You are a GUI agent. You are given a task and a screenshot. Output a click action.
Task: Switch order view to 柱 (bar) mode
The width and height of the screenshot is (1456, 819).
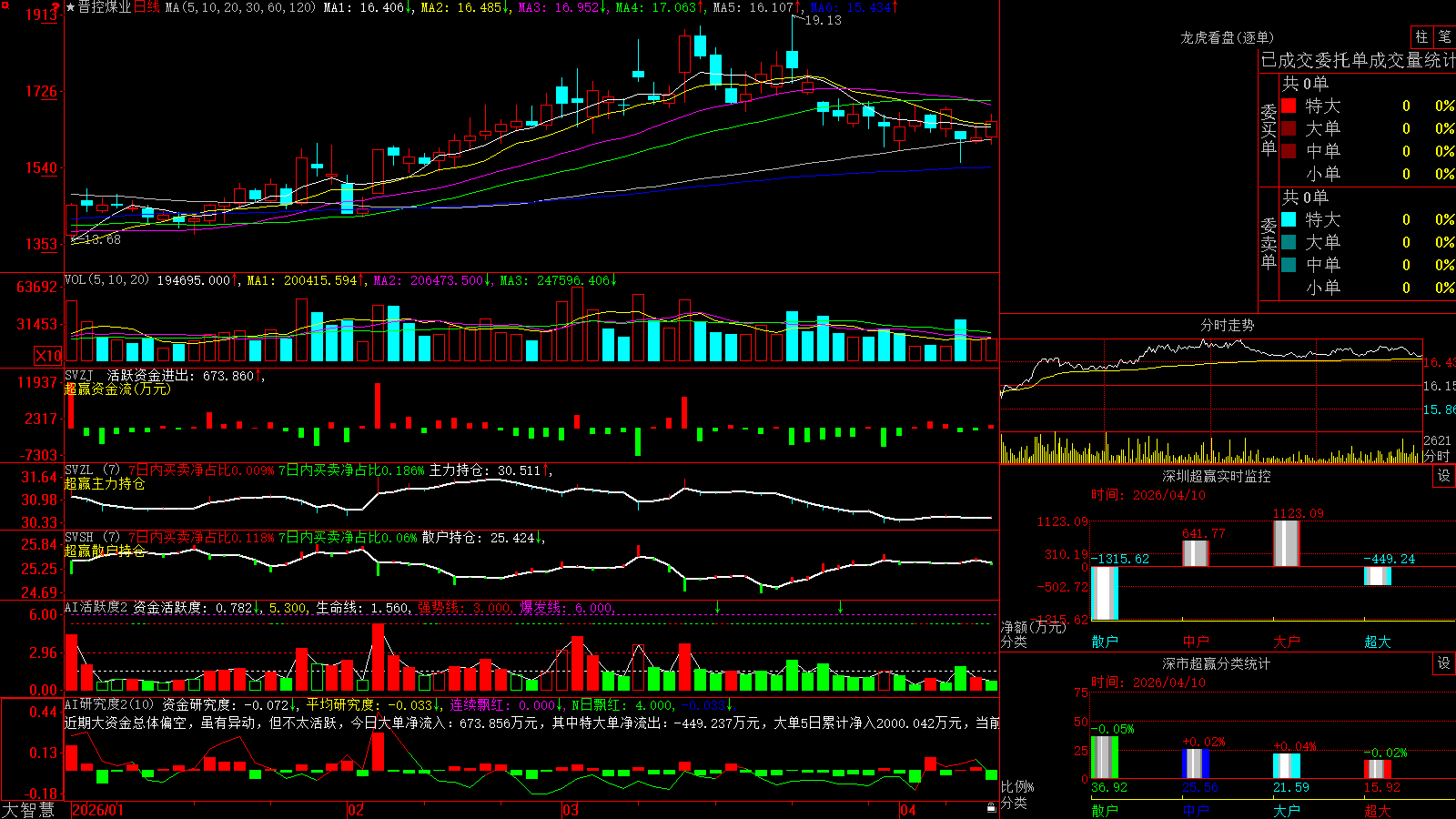[x=1421, y=36]
